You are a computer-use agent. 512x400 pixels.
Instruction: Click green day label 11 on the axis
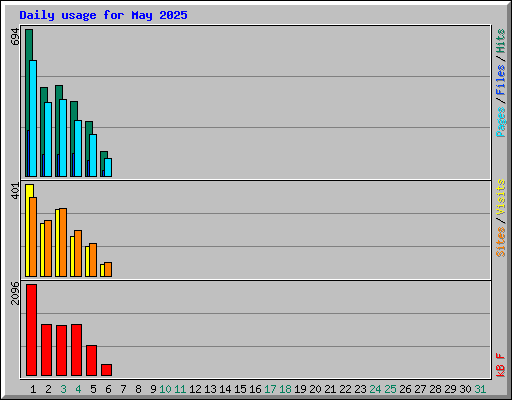tap(180, 389)
